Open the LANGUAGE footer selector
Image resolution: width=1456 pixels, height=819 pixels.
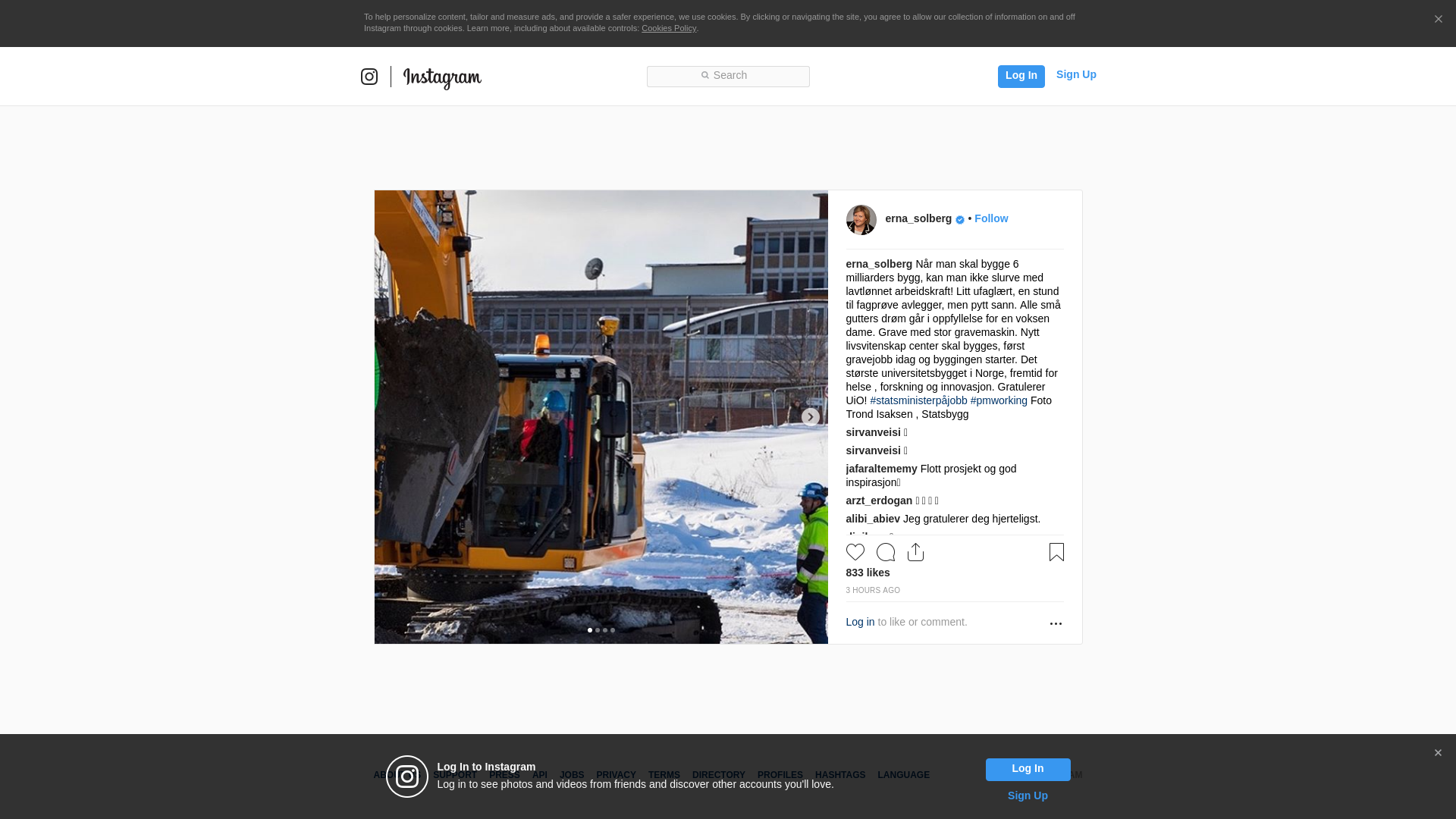point(903,775)
